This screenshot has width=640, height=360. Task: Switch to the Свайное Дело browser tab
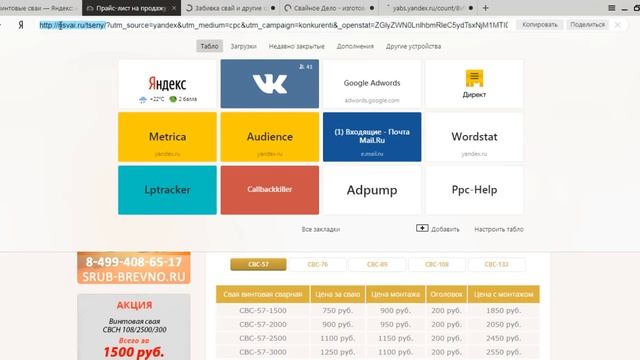pos(329,8)
